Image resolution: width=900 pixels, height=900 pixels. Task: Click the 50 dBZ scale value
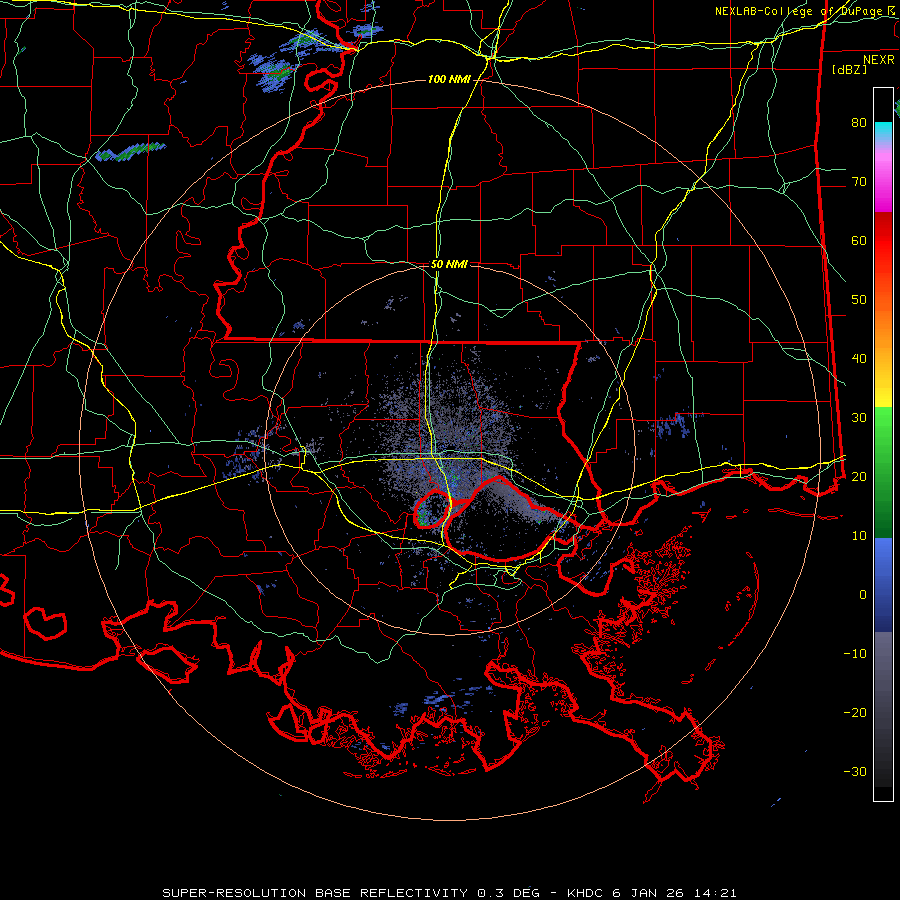click(x=859, y=300)
